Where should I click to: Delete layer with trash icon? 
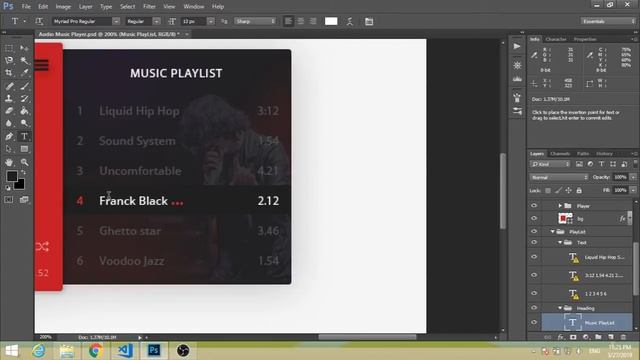pos(623,337)
